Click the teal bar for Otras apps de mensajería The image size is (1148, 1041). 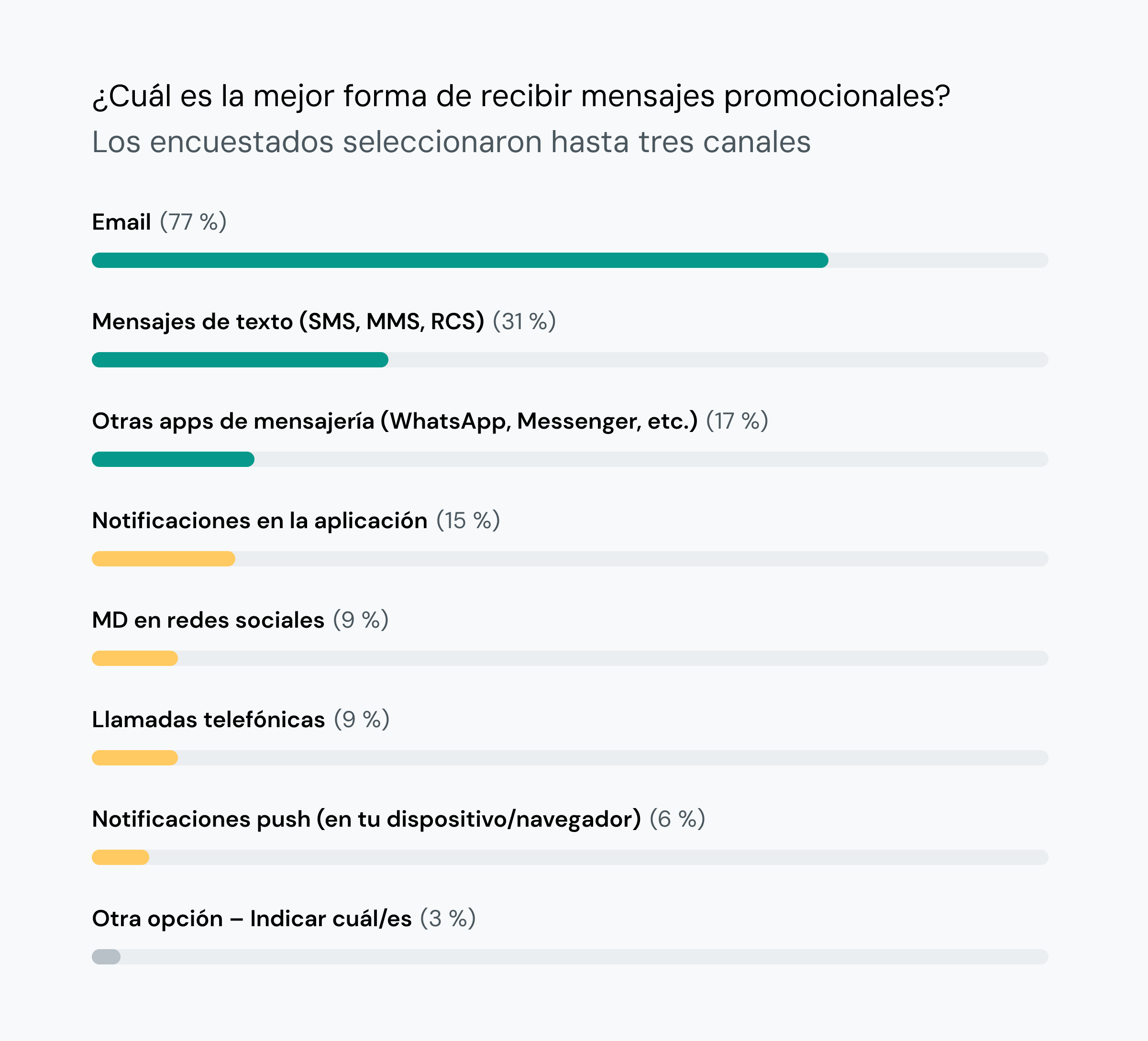tap(173, 459)
